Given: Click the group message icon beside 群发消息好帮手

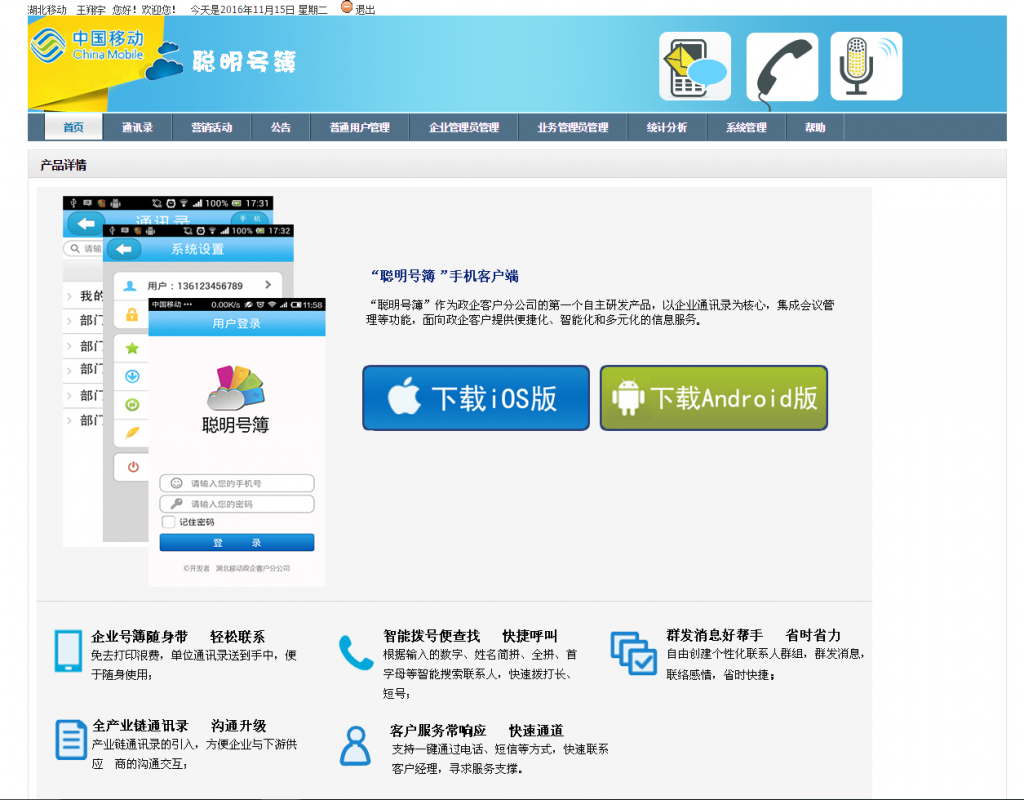Looking at the screenshot, I should tap(633, 652).
